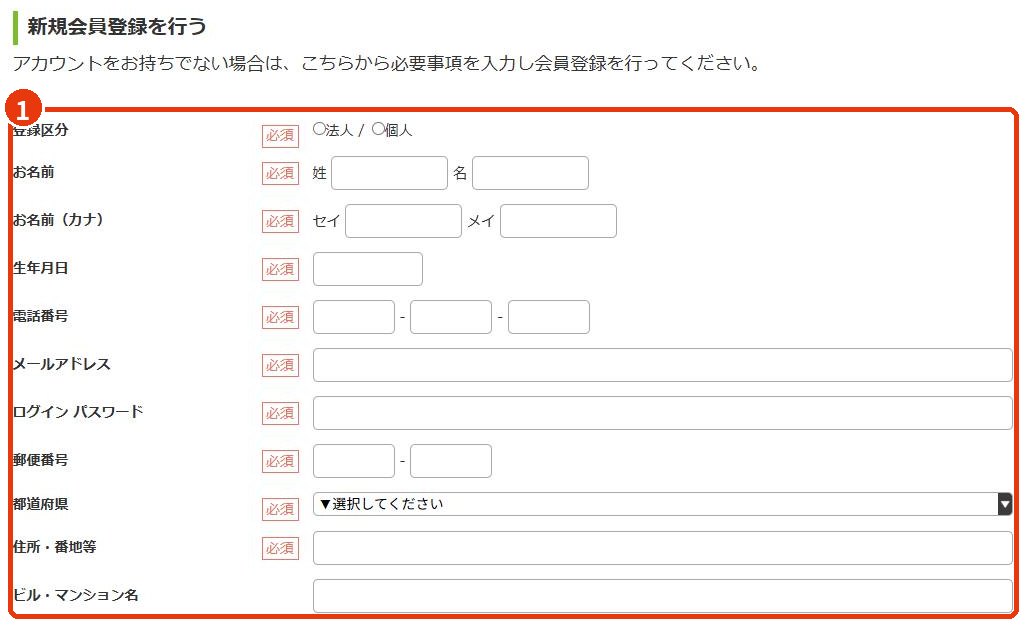
Task: Click the 生年月日 date input field
Action: (x=367, y=269)
